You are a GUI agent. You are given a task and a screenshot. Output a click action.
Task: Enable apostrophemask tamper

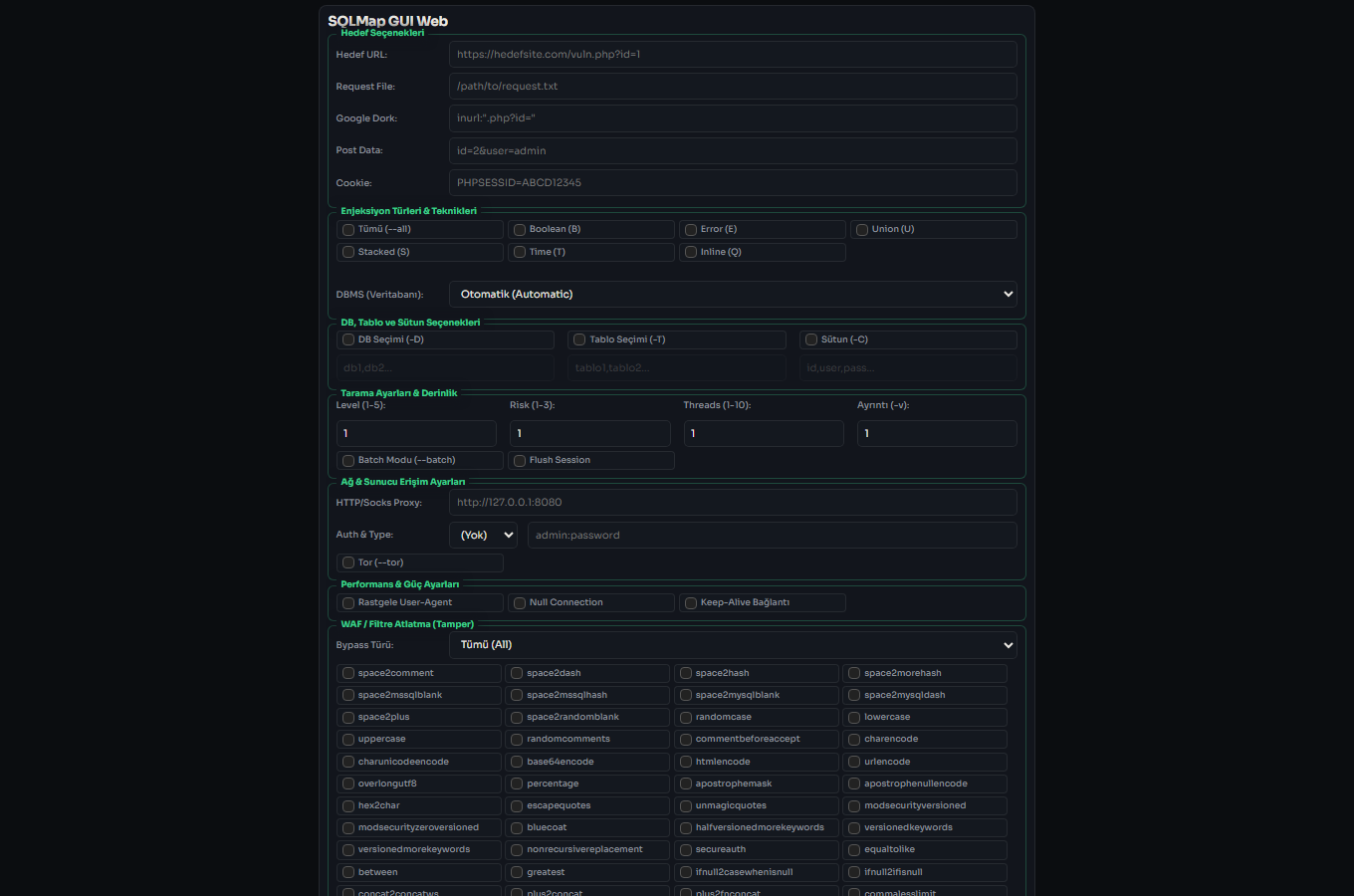(686, 784)
